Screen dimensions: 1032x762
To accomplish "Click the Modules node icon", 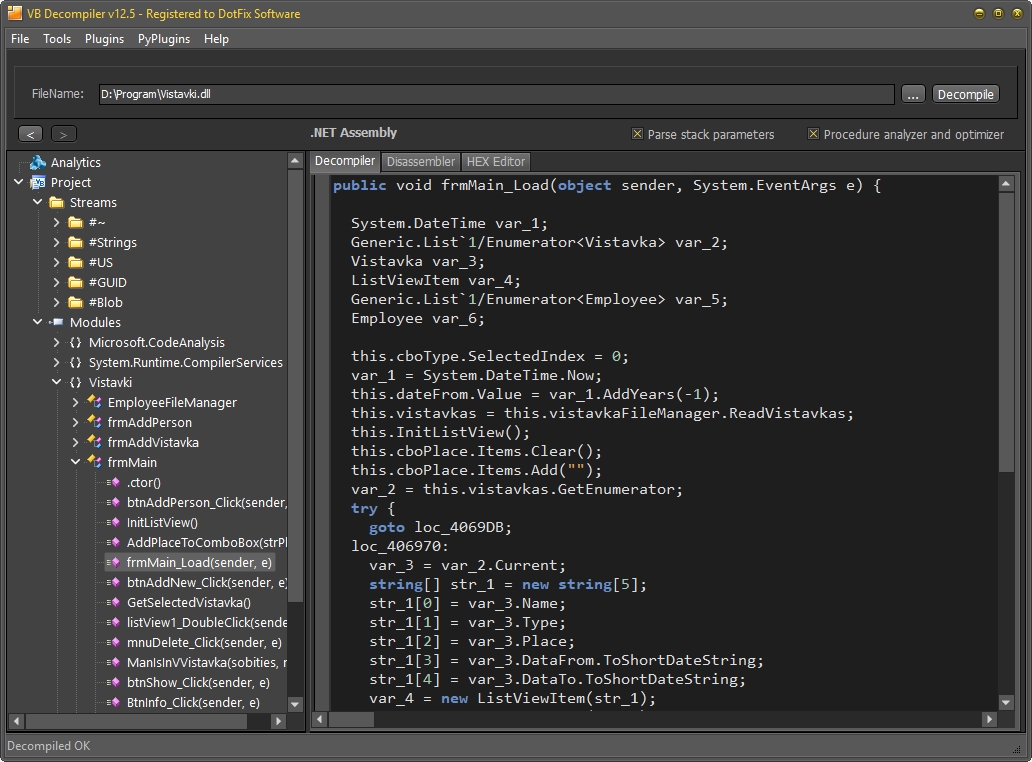I will [x=57, y=322].
